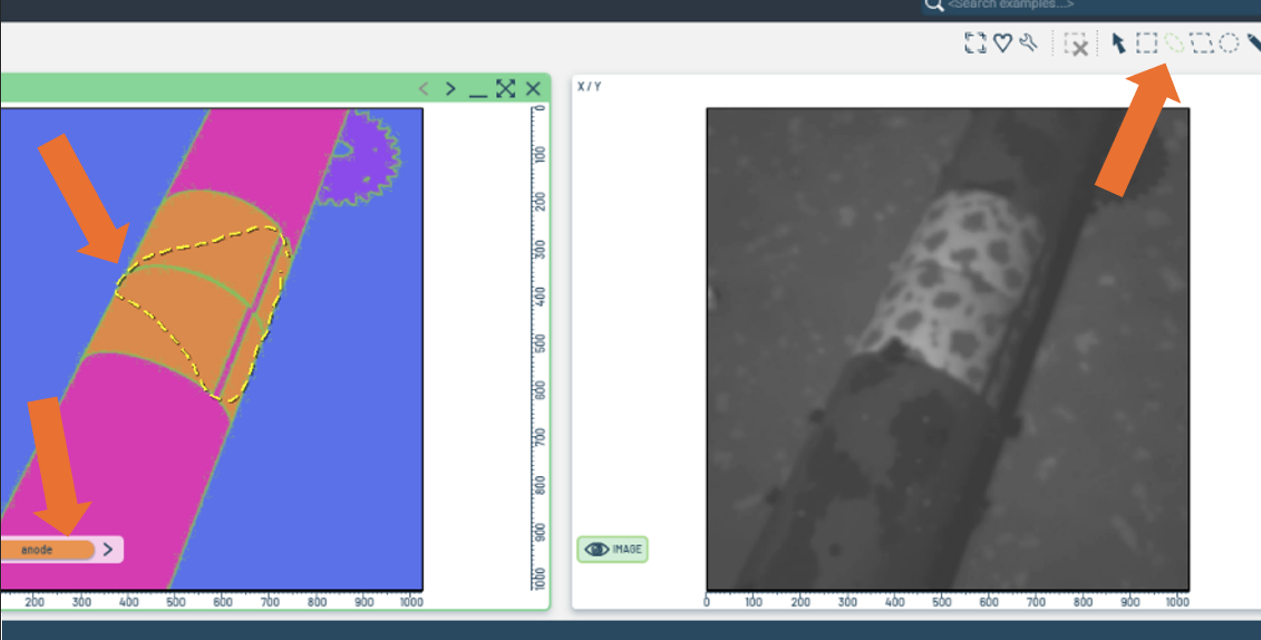The image size is (1261, 640).
Task: Open the wrench settings tool
Action: tap(1028, 43)
